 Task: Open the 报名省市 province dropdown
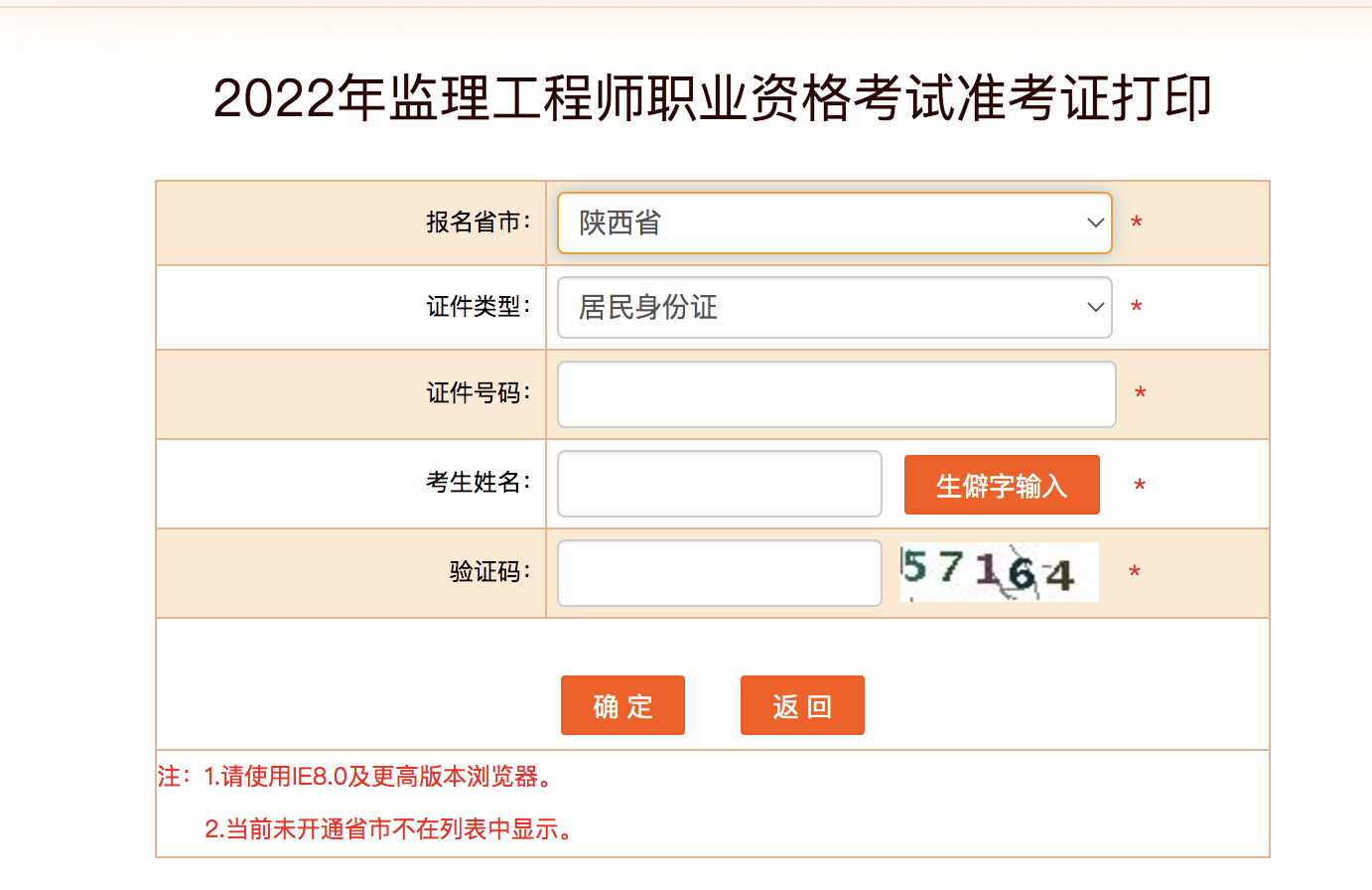click(834, 222)
